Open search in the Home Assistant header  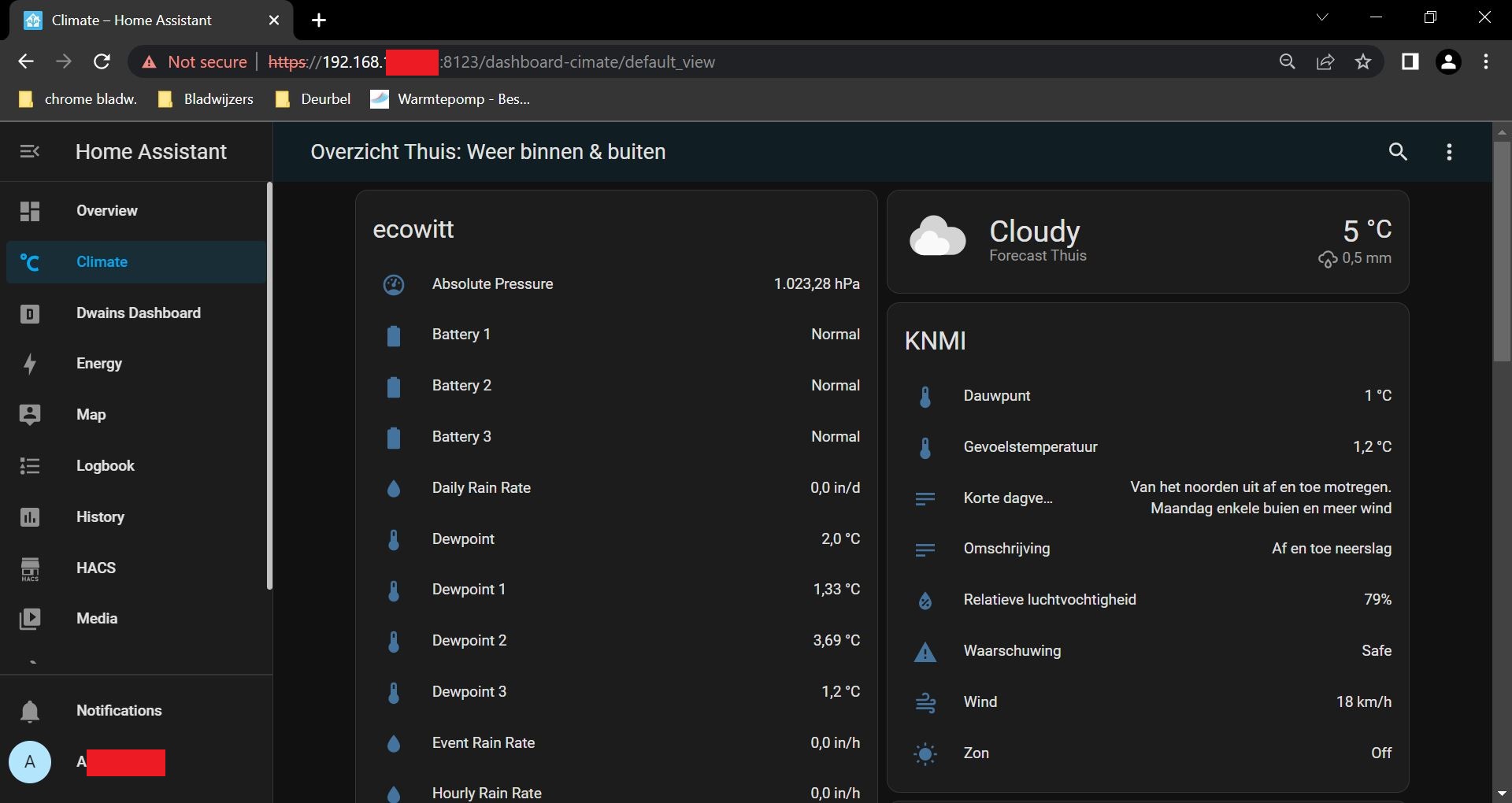pyautogui.click(x=1399, y=152)
